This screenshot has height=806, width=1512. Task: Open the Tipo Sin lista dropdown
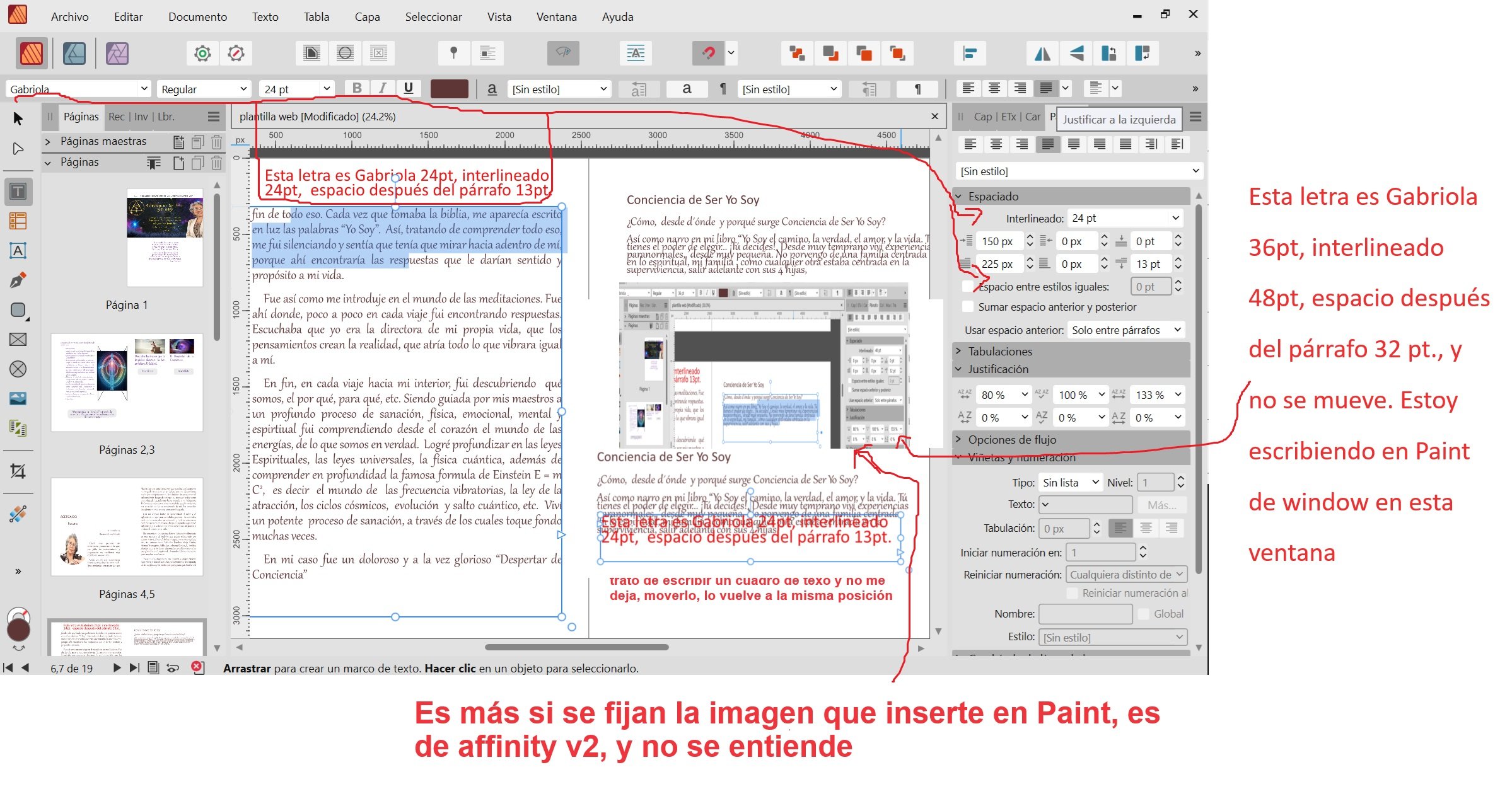pyautogui.click(x=1071, y=483)
